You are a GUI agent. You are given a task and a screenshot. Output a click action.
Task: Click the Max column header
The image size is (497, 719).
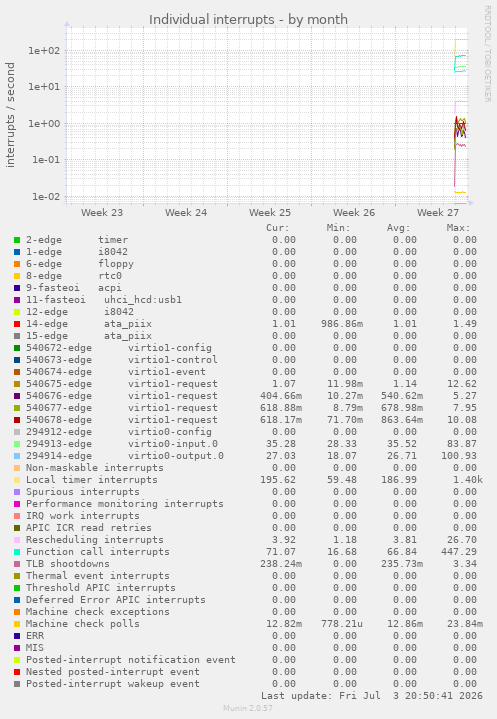[458, 228]
